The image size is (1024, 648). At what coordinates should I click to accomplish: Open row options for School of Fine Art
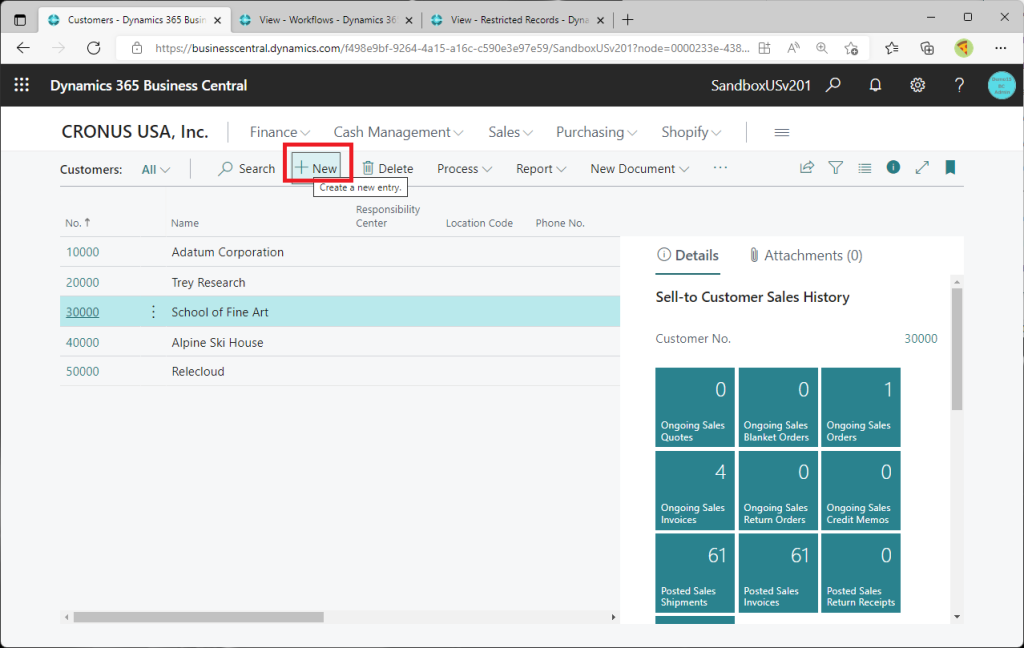(153, 312)
